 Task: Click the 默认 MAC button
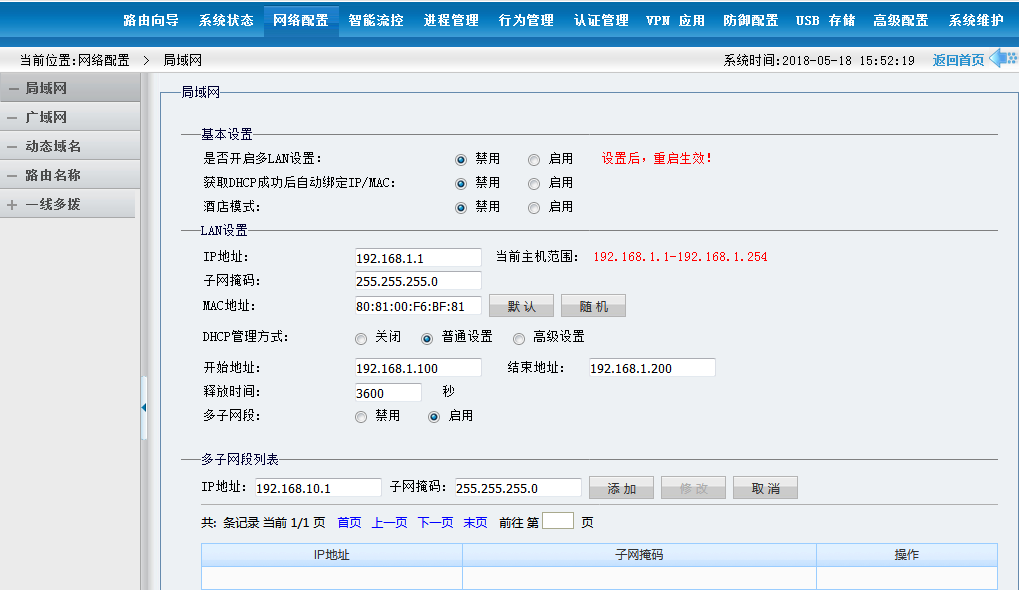tap(521, 305)
